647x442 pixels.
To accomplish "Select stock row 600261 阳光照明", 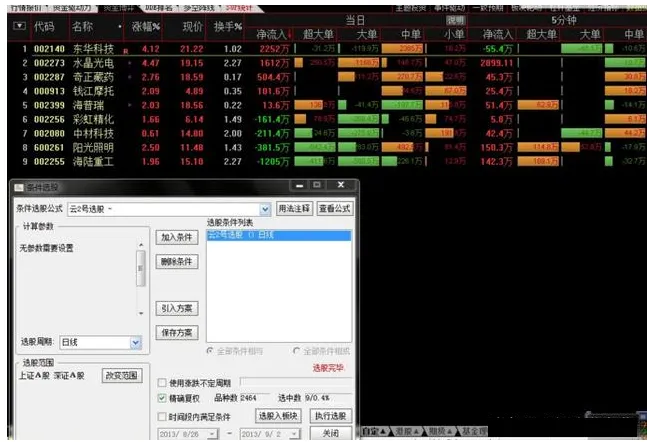I will (327, 147).
